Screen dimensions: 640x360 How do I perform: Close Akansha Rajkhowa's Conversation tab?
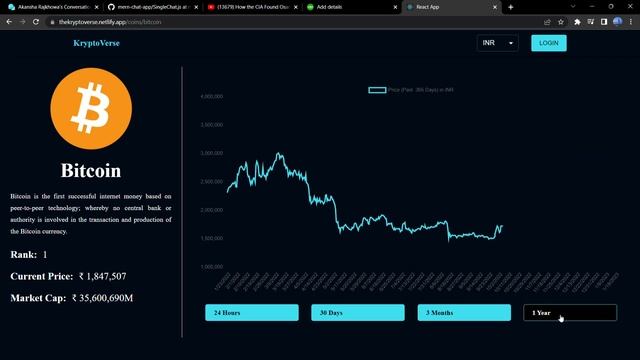pos(96,7)
